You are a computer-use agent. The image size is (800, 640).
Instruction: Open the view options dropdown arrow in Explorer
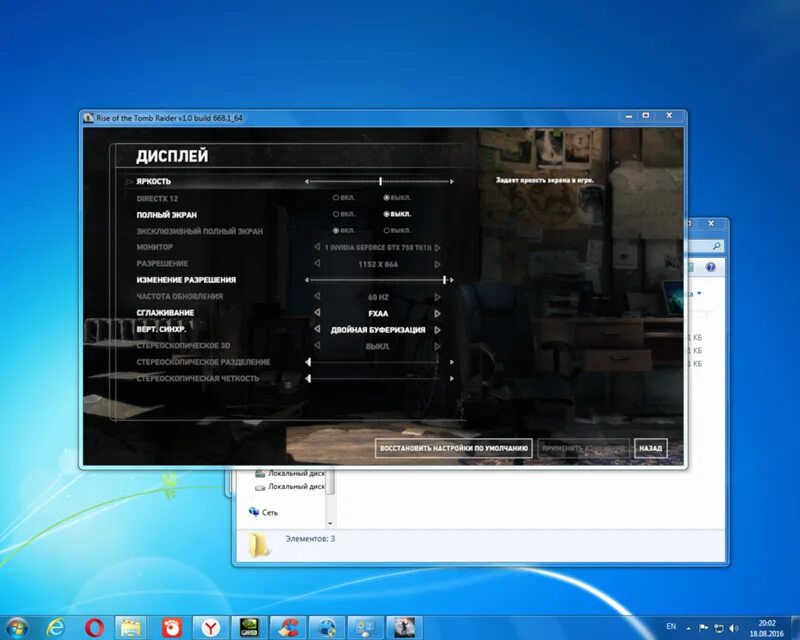tap(699, 293)
